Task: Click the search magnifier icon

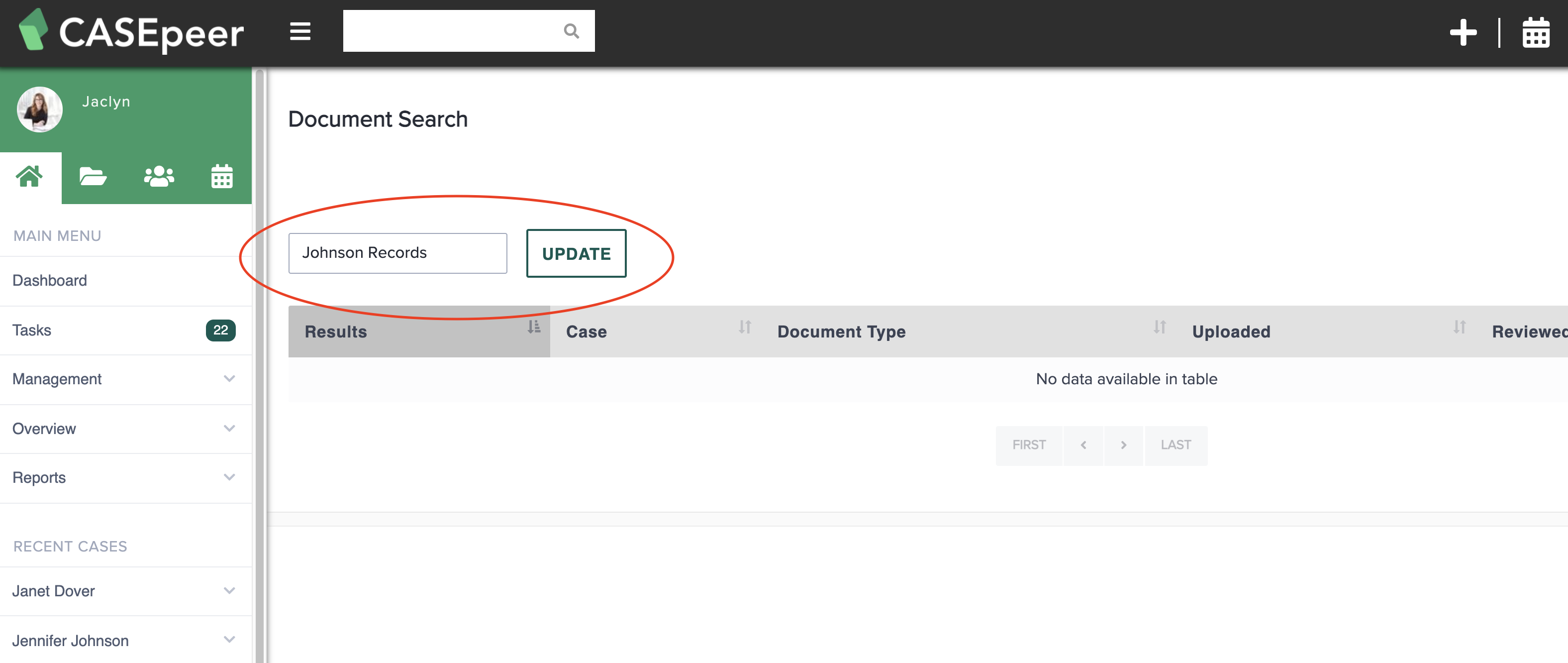Action: [x=571, y=30]
